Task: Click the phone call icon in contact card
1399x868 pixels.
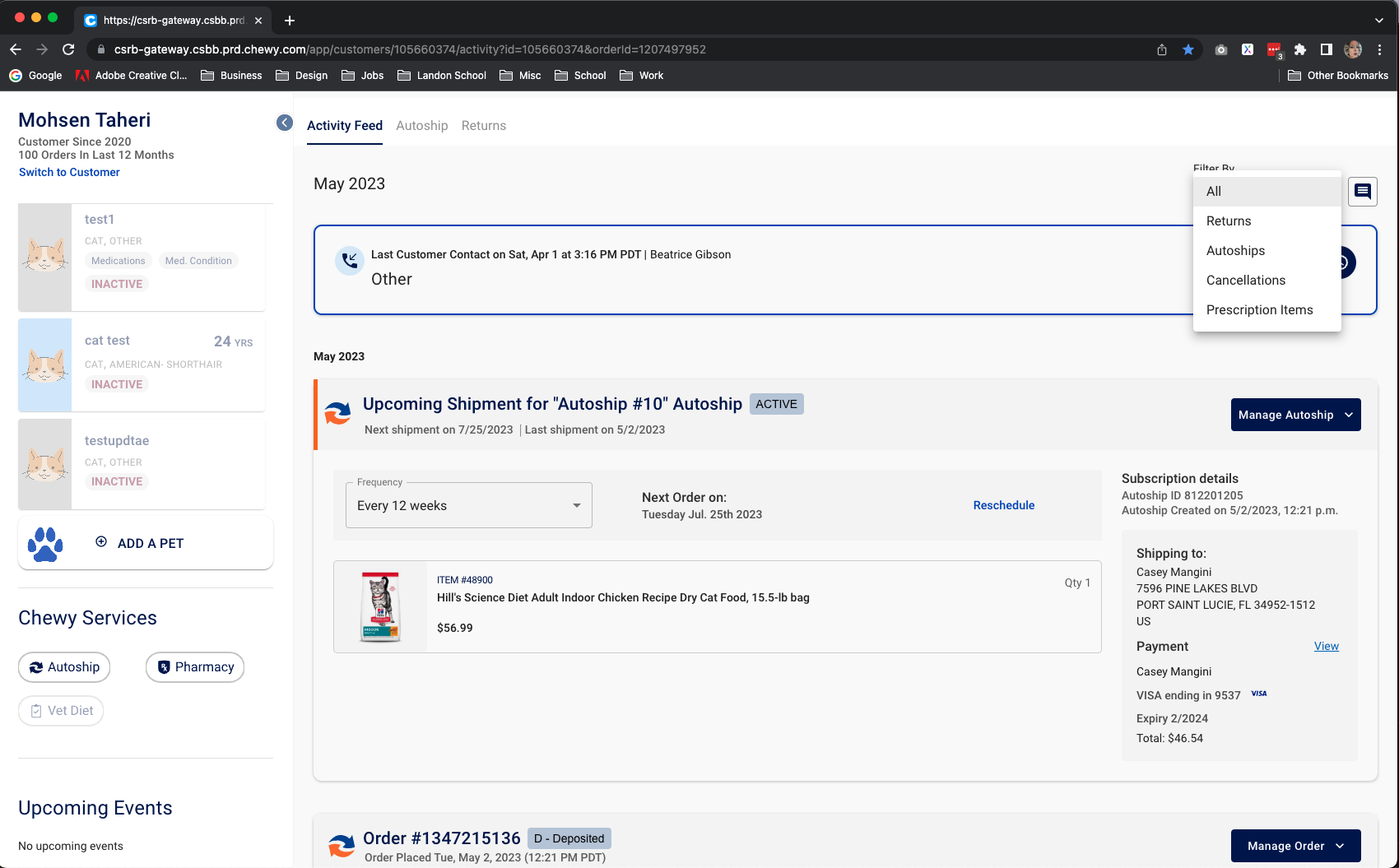Action: (x=350, y=261)
